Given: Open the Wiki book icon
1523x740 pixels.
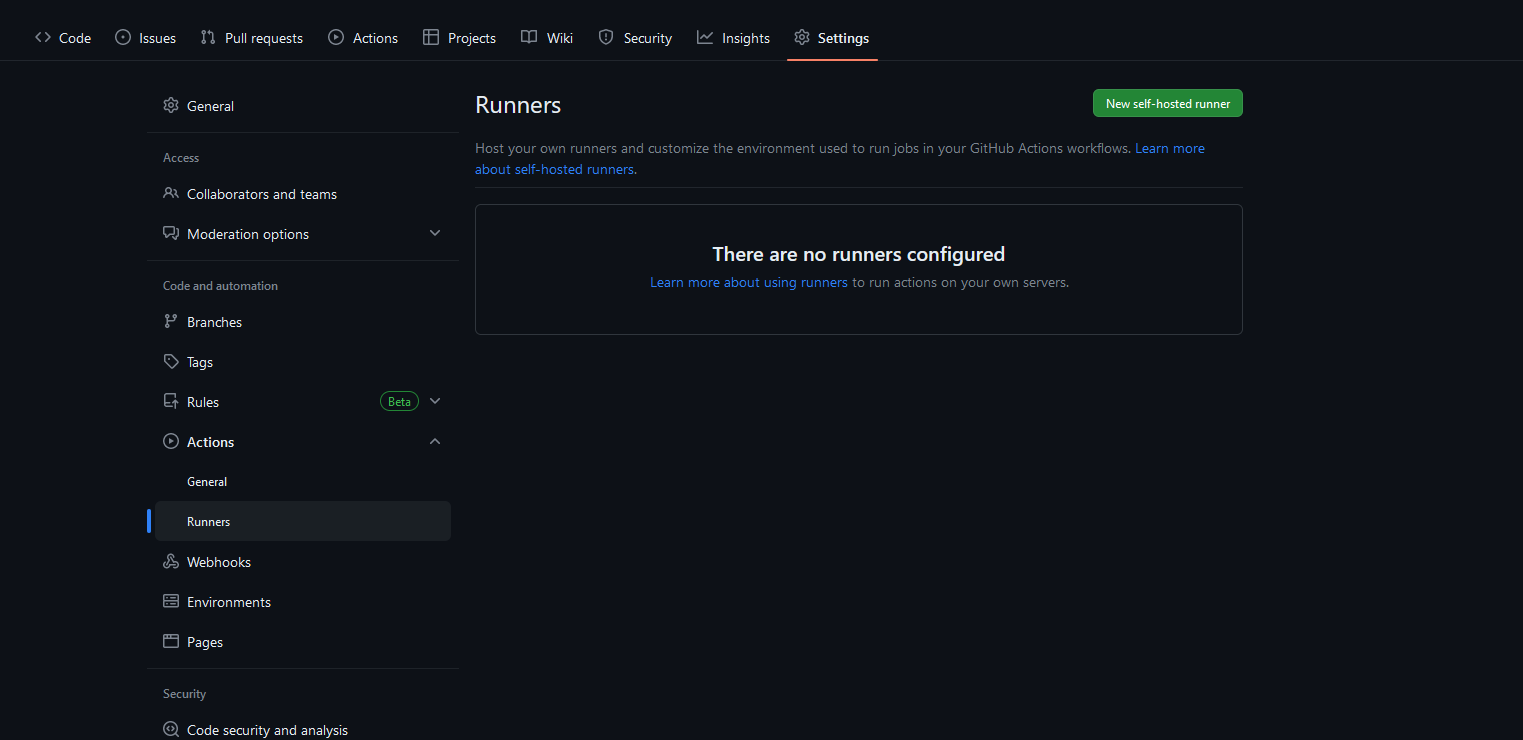Looking at the screenshot, I should (x=527, y=37).
